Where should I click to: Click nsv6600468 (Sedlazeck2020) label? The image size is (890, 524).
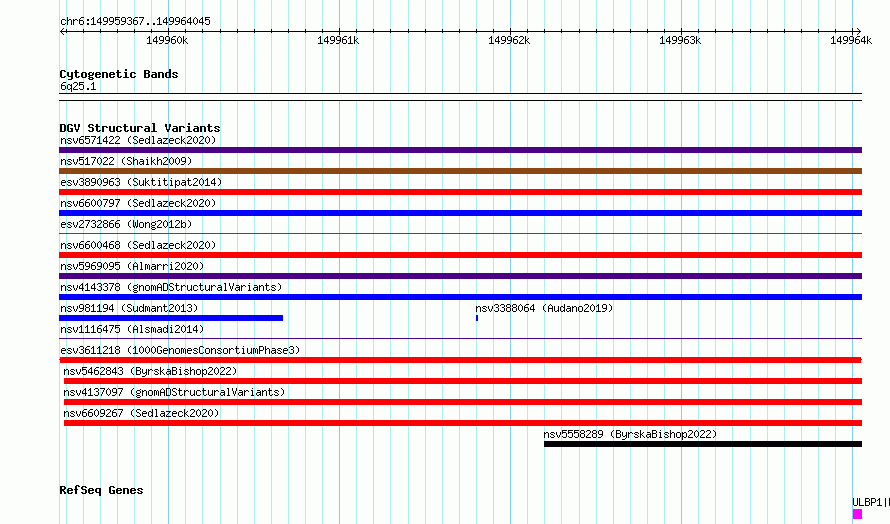pos(138,245)
